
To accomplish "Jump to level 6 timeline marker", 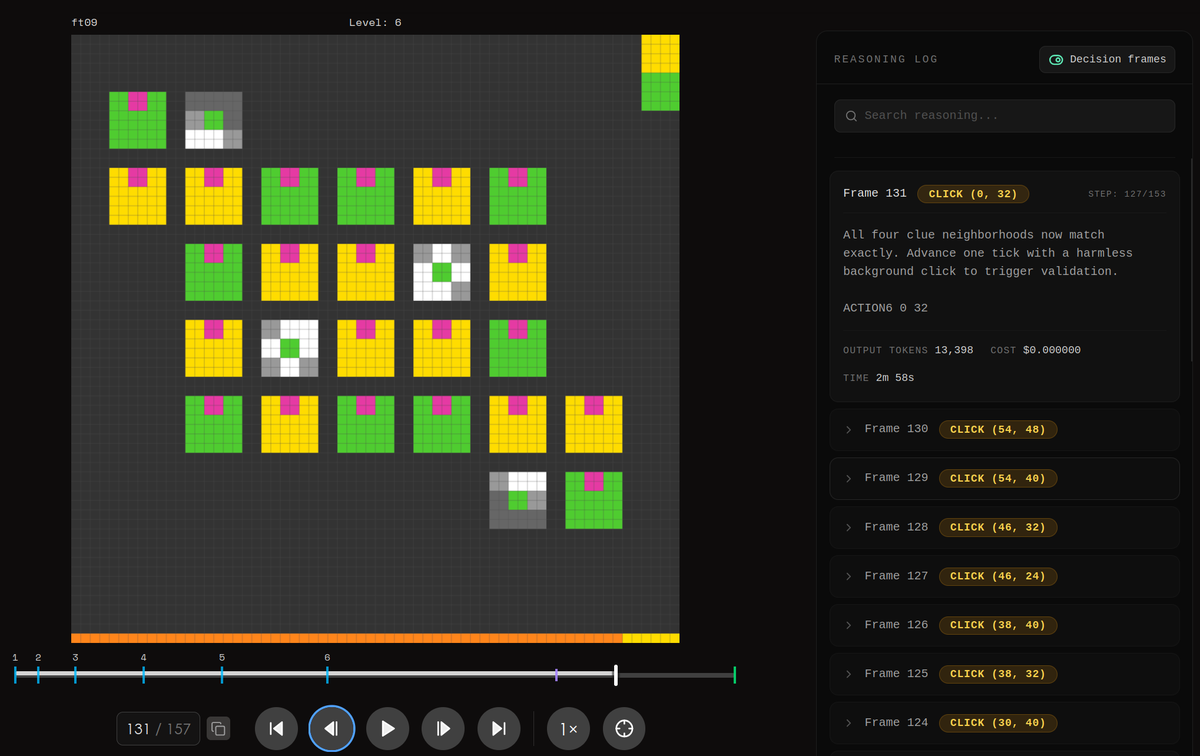I will (327, 674).
